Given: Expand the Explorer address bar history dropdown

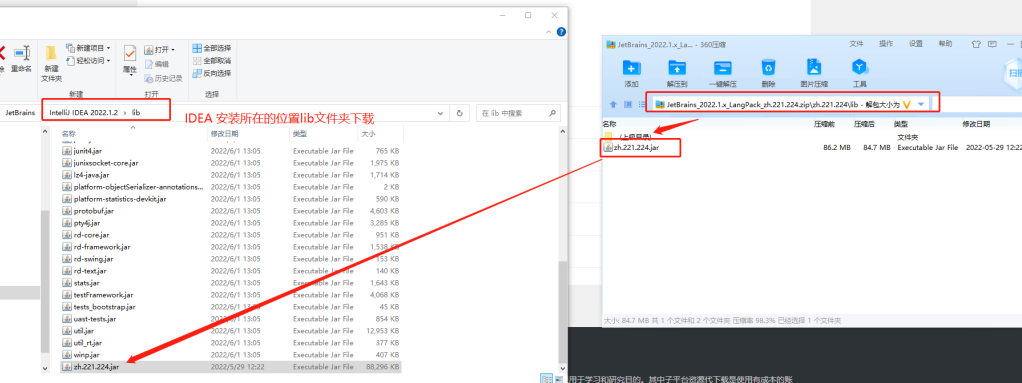Looking at the screenshot, I should pos(441,113).
